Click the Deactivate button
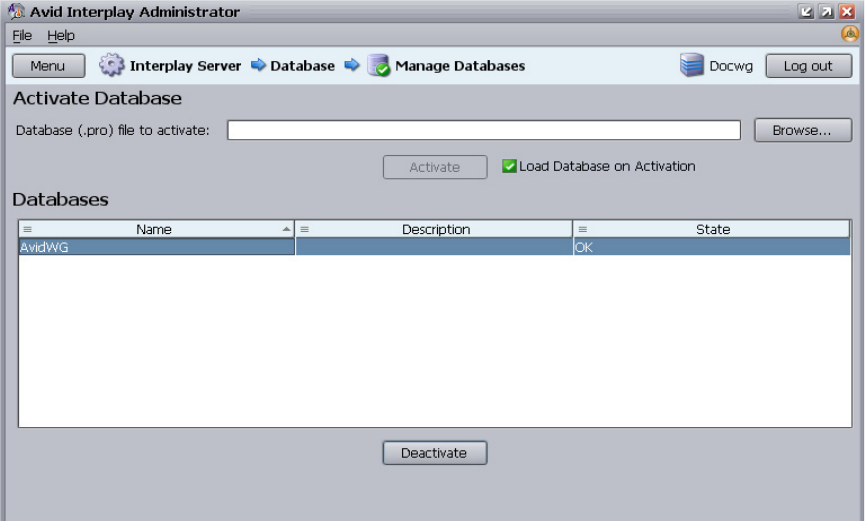Image resolution: width=865 pixels, height=521 pixels. pos(435,453)
